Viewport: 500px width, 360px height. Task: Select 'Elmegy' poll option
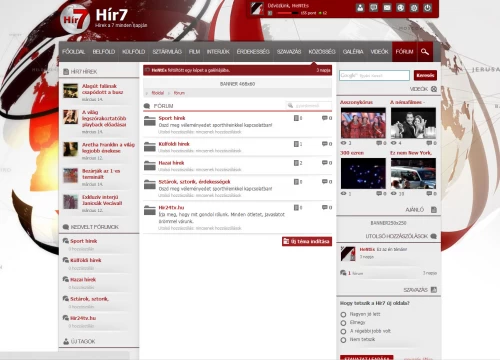(x=343, y=323)
